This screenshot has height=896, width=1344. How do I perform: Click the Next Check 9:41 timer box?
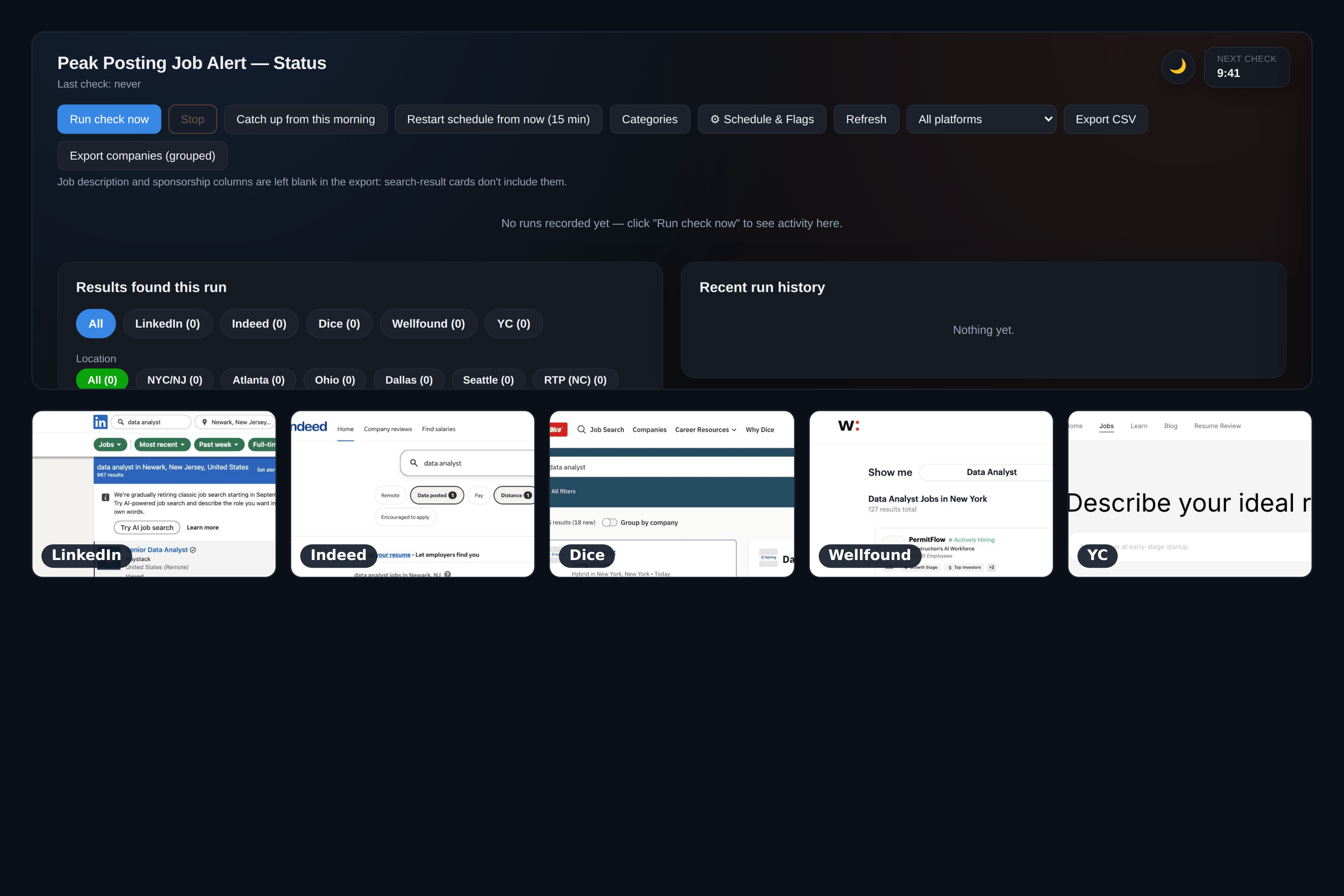1246,67
